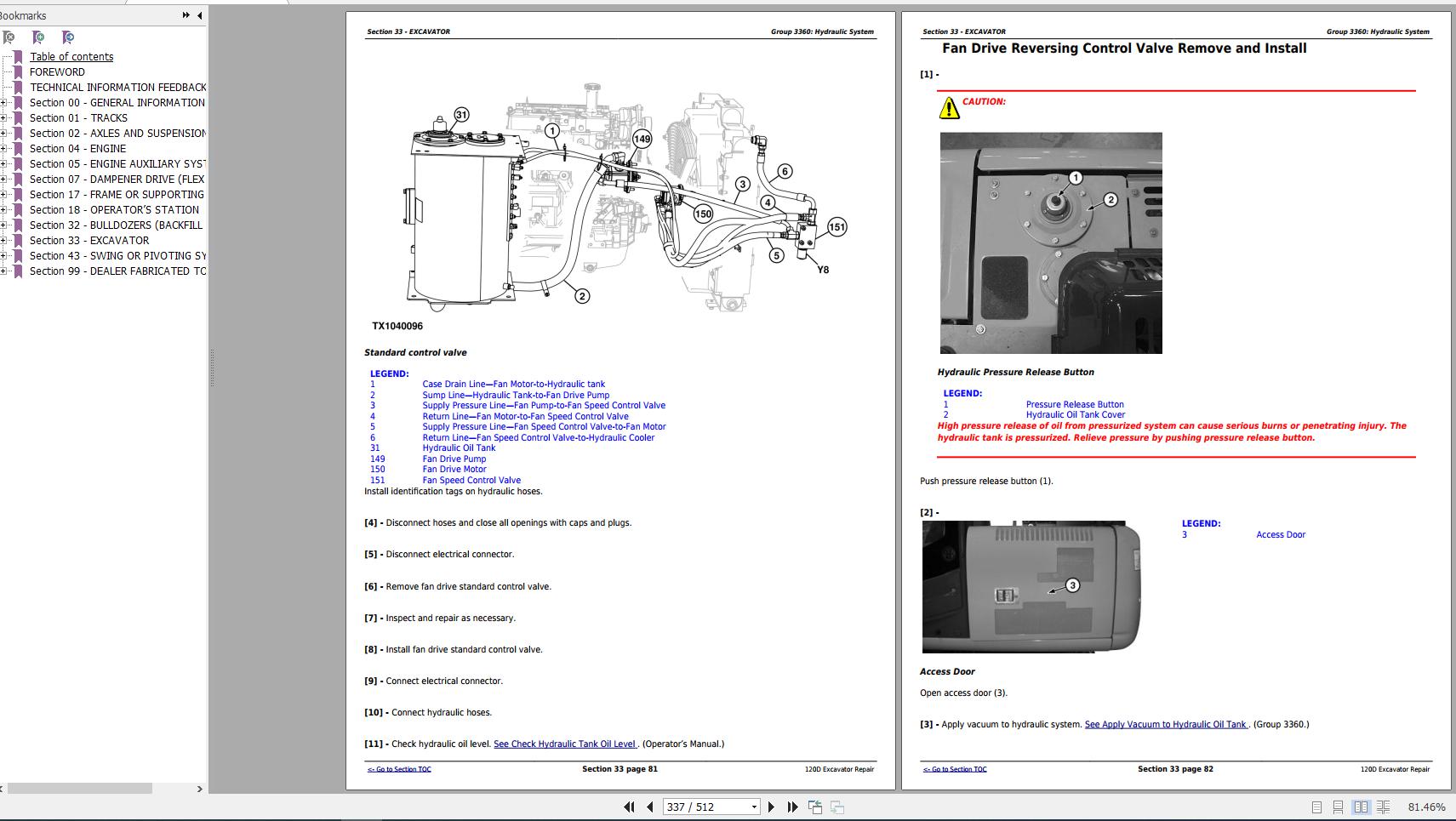Follow See Apply Vacuum to Hydraulic Oil Tank link
This screenshot has height=821, width=1456.
pyautogui.click(x=1166, y=725)
